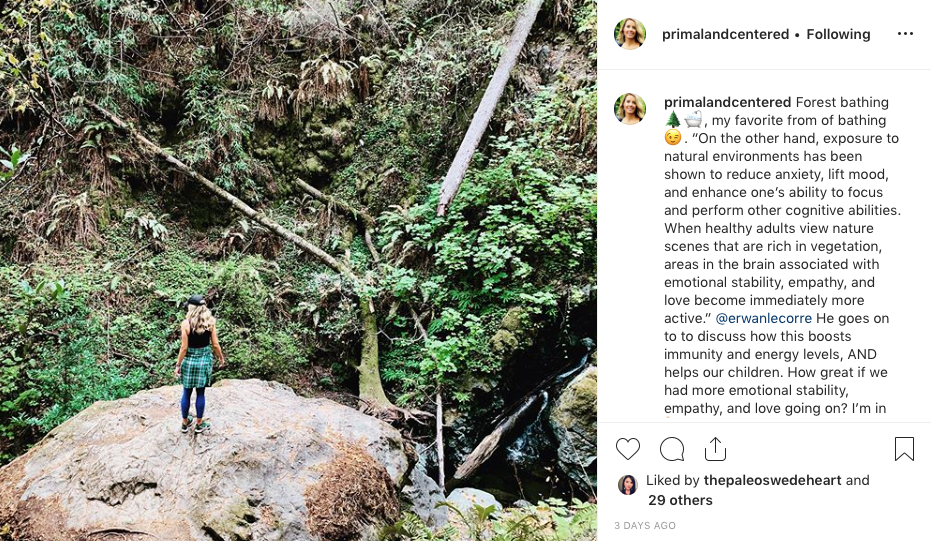This screenshot has height=541, width=931.
Task: Click the winking face emoji in caption
Action: click(x=672, y=139)
